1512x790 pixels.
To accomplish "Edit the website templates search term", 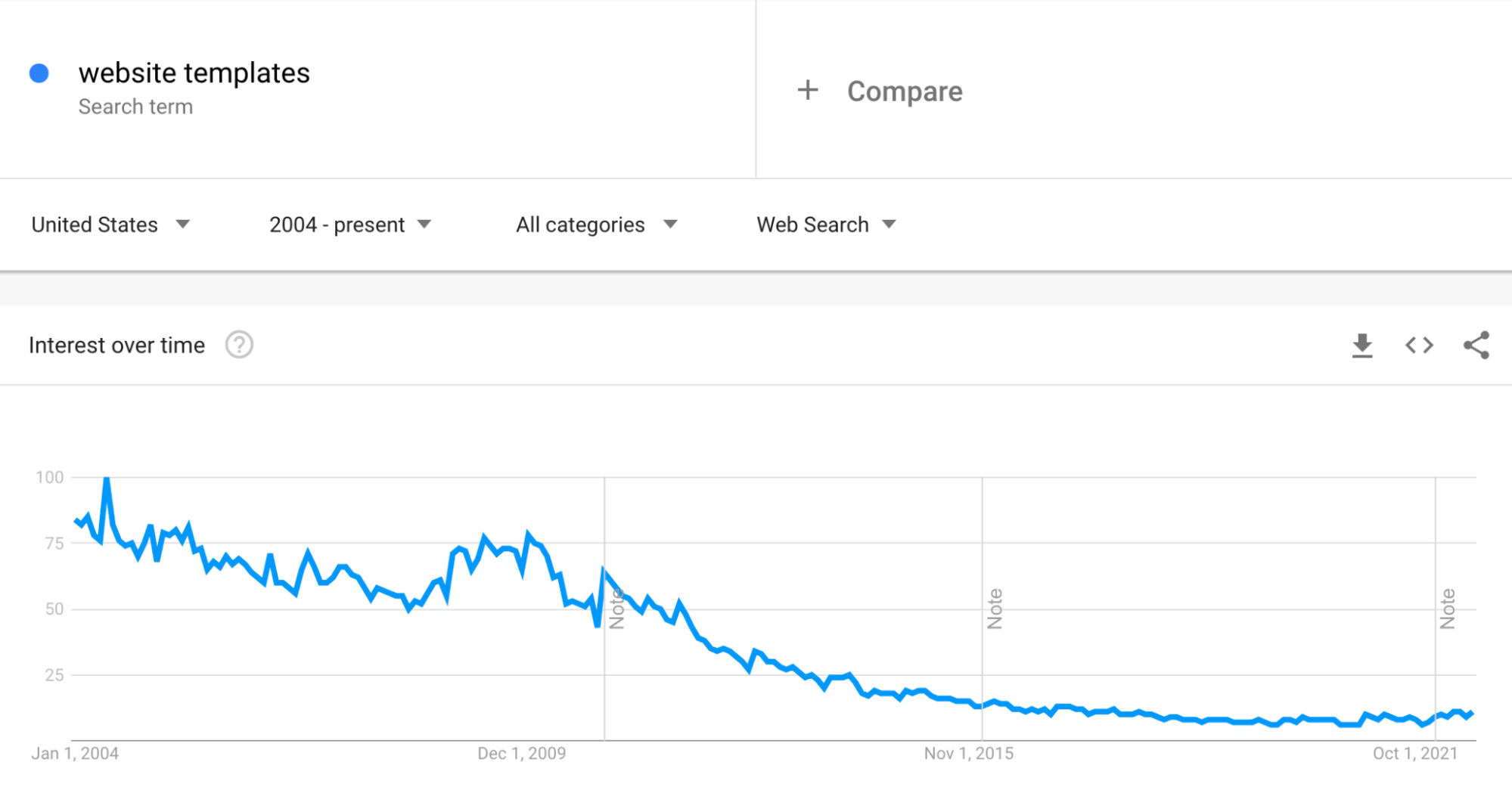I will tap(194, 73).
